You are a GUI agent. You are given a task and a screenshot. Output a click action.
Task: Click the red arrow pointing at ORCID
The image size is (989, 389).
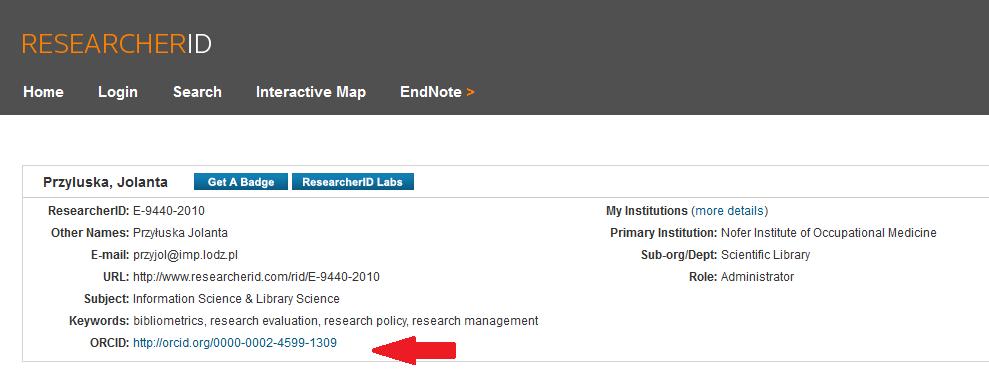[x=414, y=351]
